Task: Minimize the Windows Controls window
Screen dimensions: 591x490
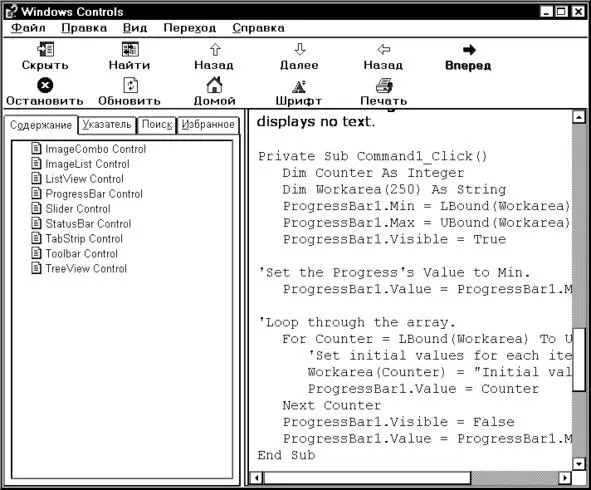Action: [547, 12]
